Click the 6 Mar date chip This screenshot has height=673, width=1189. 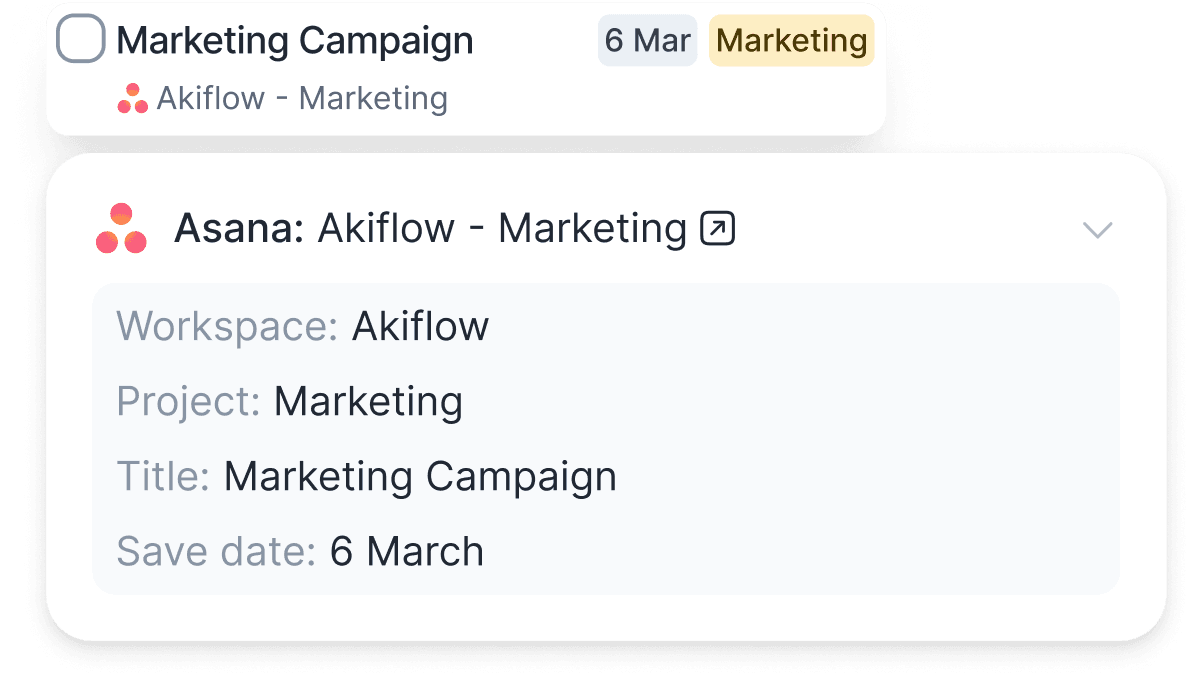pyautogui.click(x=647, y=40)
